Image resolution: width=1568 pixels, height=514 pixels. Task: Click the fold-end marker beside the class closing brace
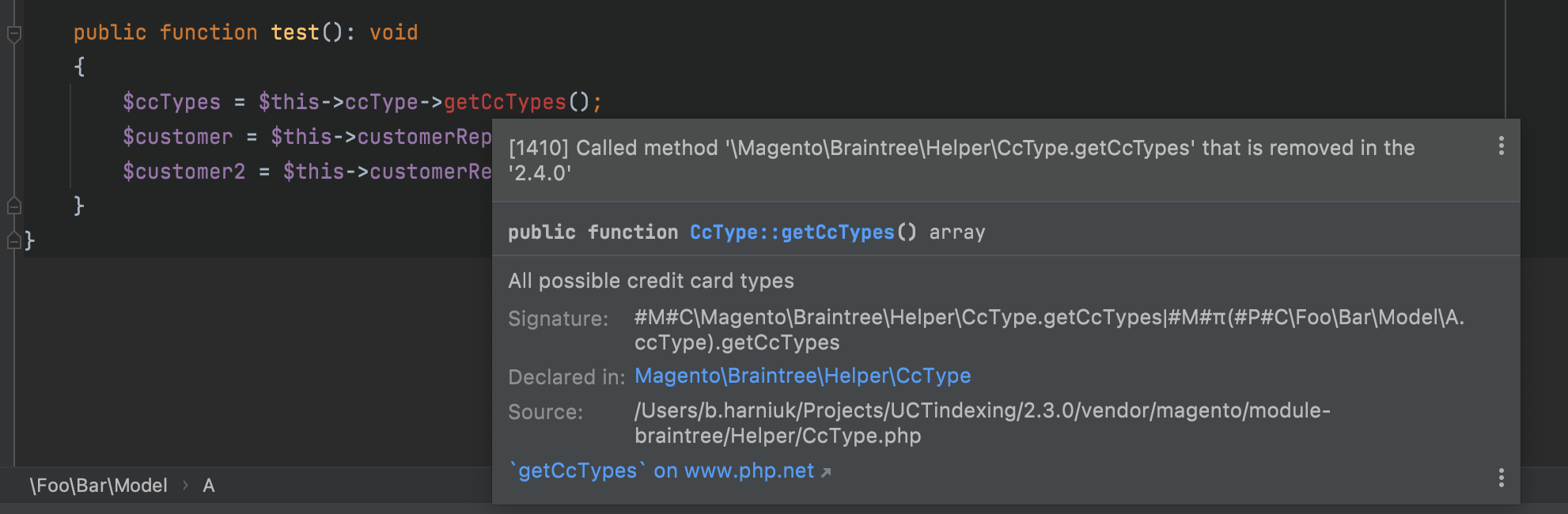click(13, 240)
